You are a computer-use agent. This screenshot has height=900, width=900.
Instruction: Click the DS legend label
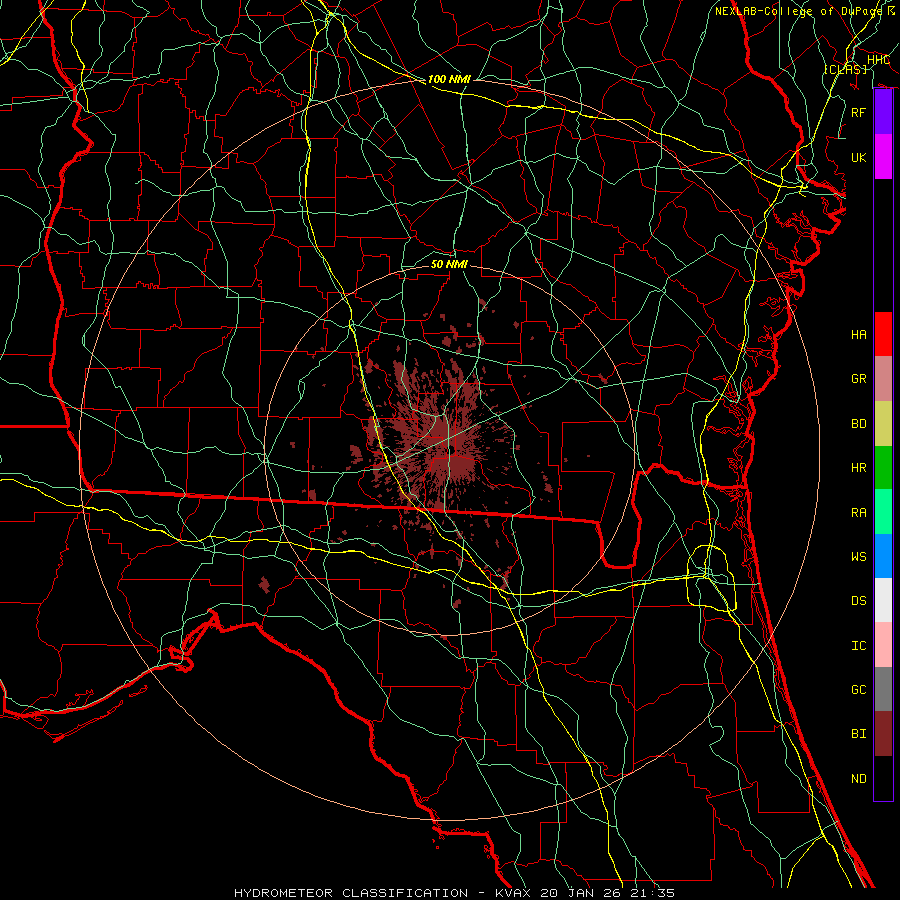coord(859,601)
